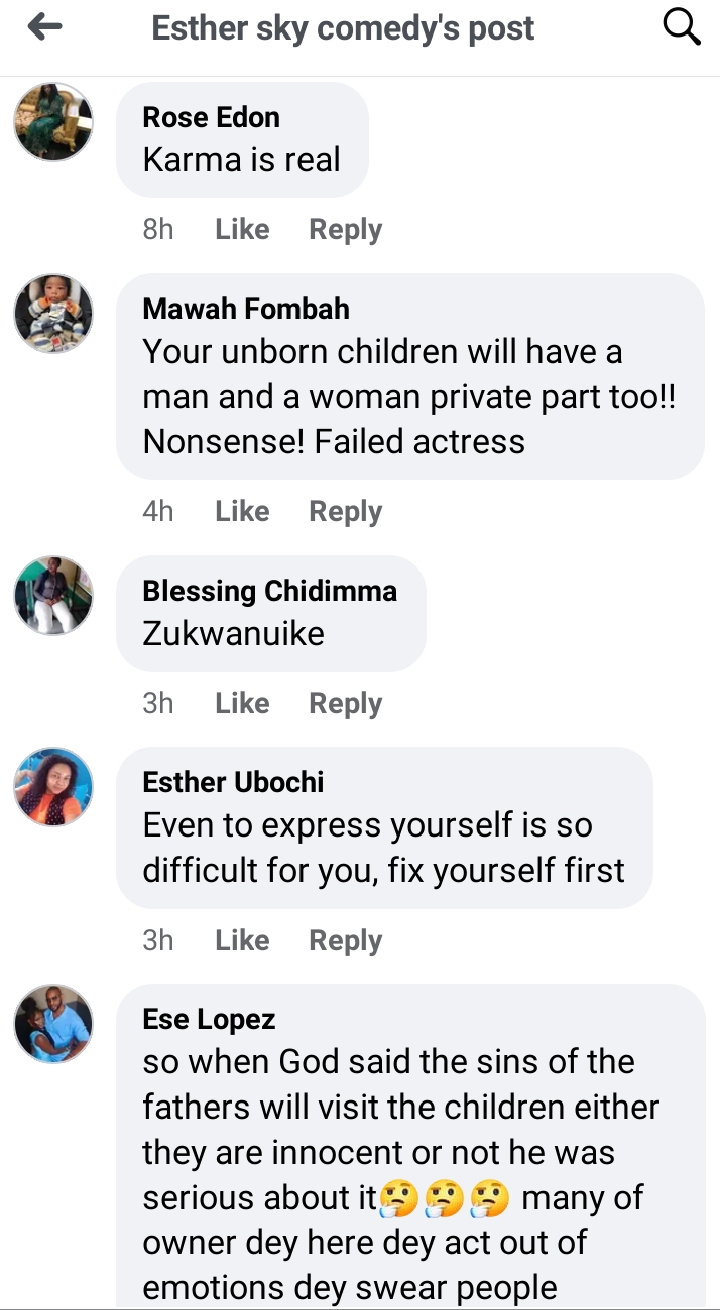The height and width of the screenshot is (1310, 720).
Task: Reply to Rose Edon's comment
Action: (345, 230)
